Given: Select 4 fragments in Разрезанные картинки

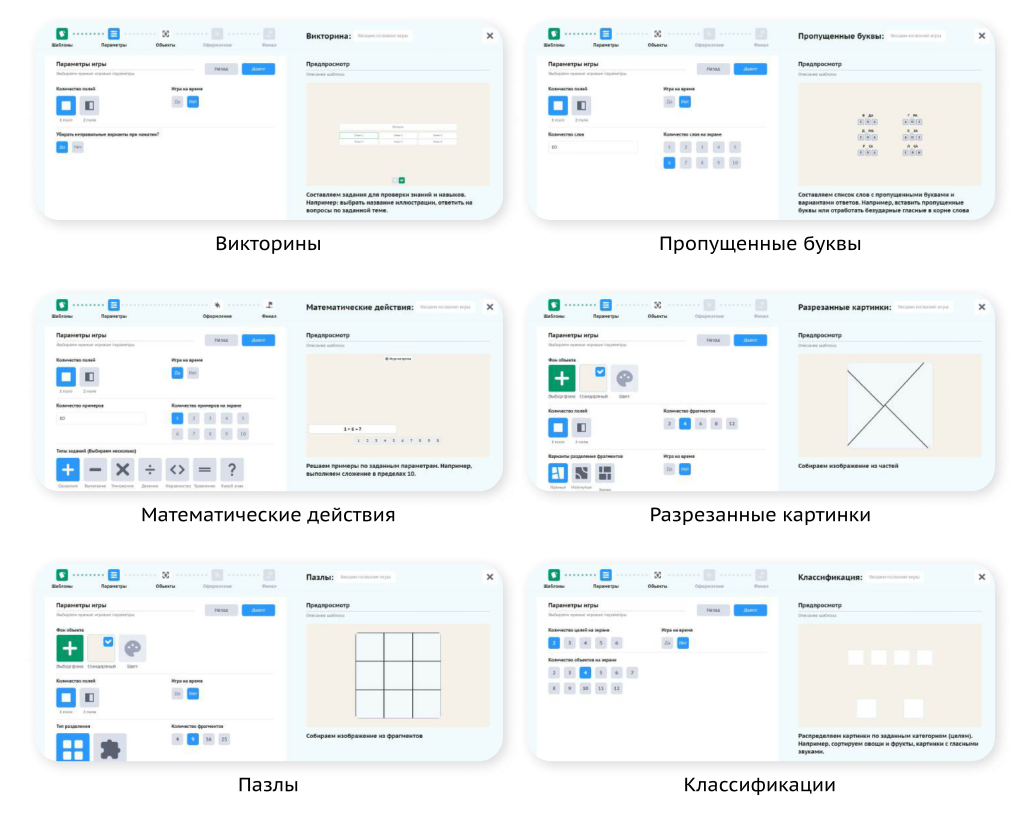Looking at the screenshot, I should coord(684,424).
